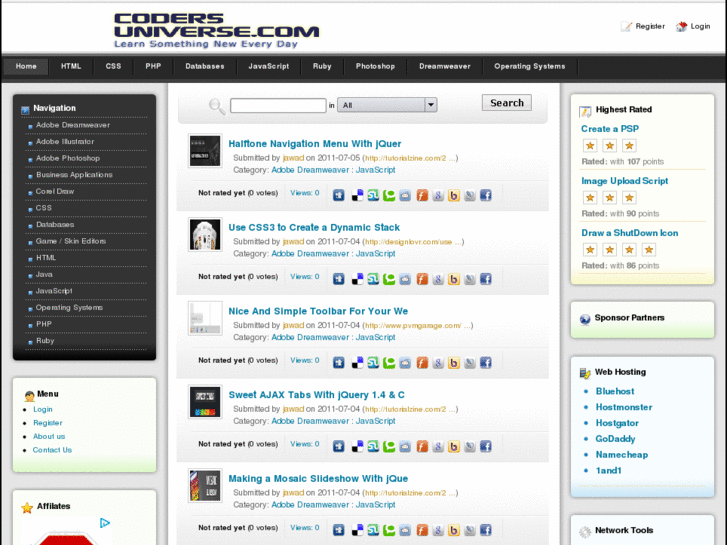Visit the Bluehost web hosting link
Viewport: 727px width, 545px height.
click(x=615, y=391)
